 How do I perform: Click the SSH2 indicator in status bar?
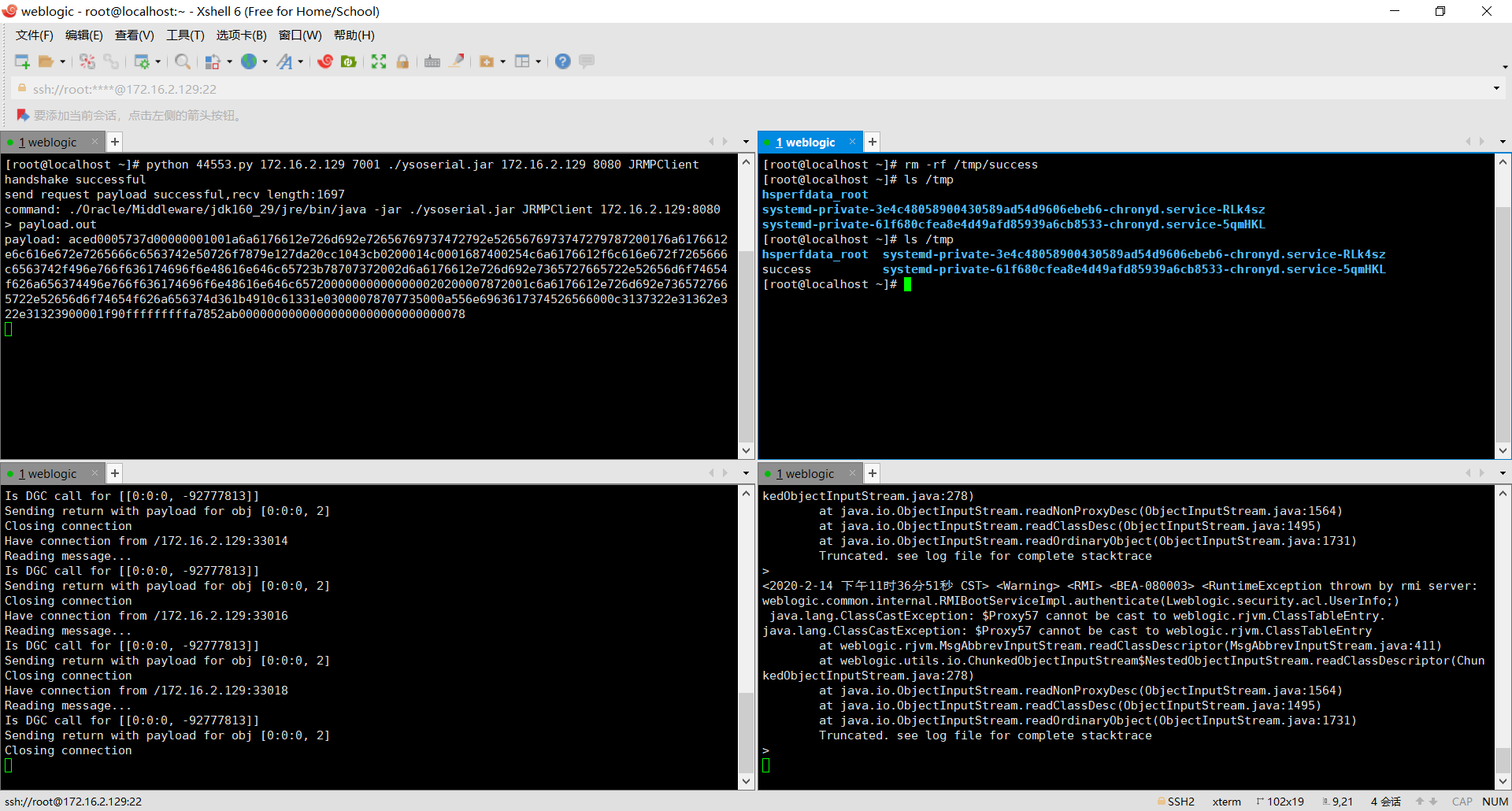(1176, 802)
